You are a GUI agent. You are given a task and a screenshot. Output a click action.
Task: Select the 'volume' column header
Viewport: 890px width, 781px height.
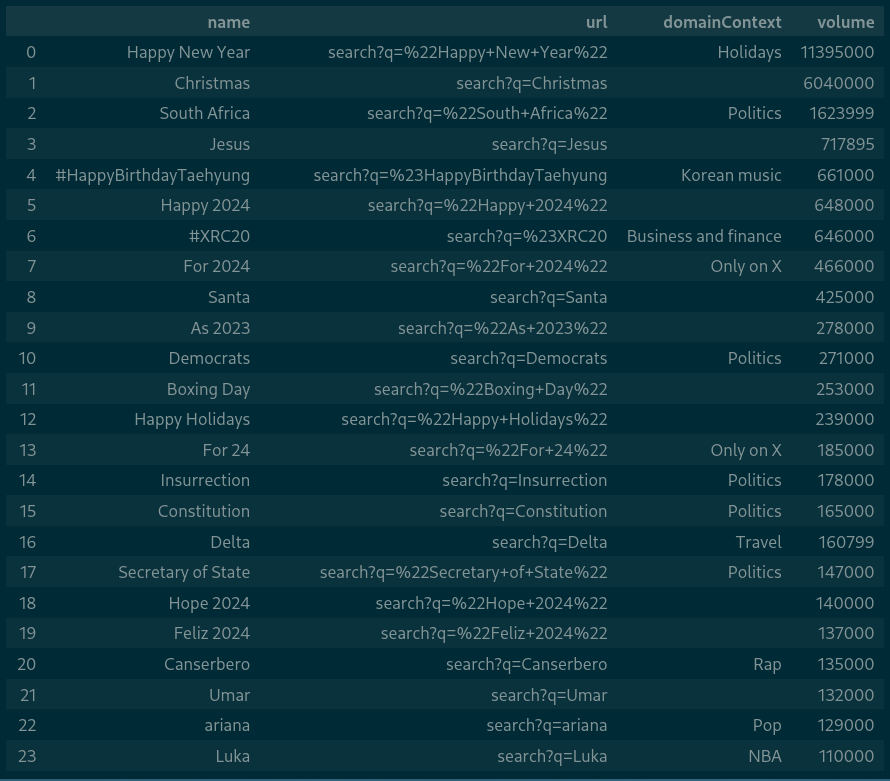845,22
